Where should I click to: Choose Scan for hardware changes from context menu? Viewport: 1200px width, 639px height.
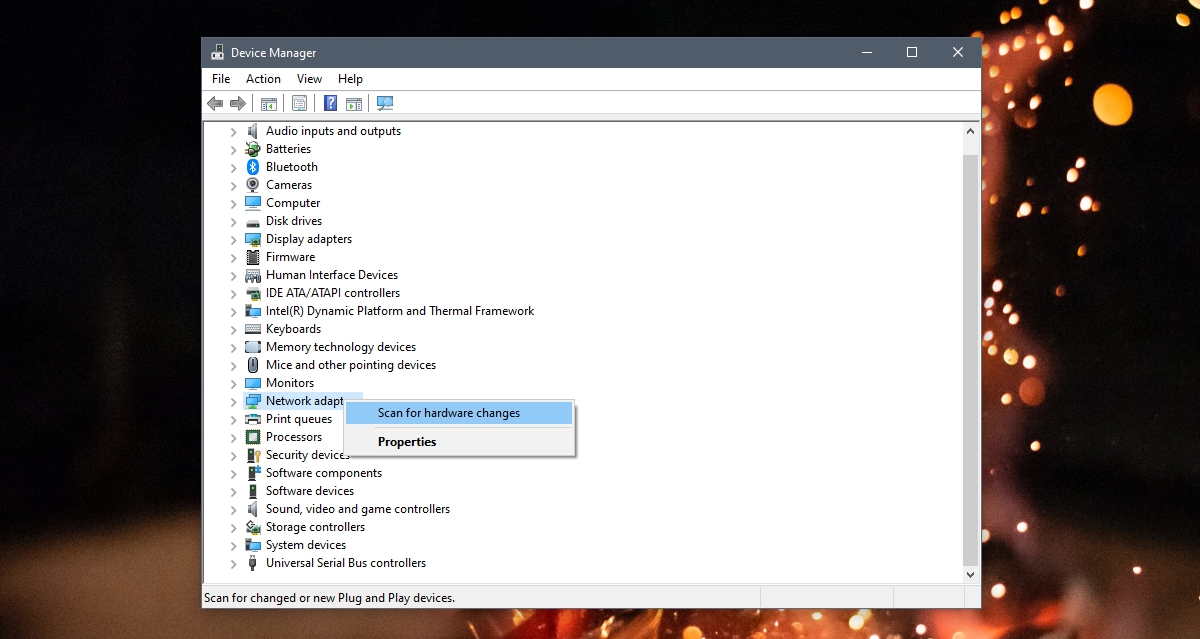pos(448,412)
